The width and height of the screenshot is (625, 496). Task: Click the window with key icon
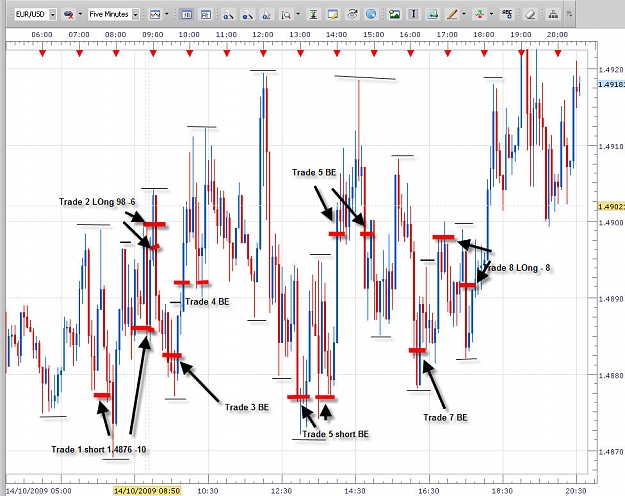pos(332,15)
